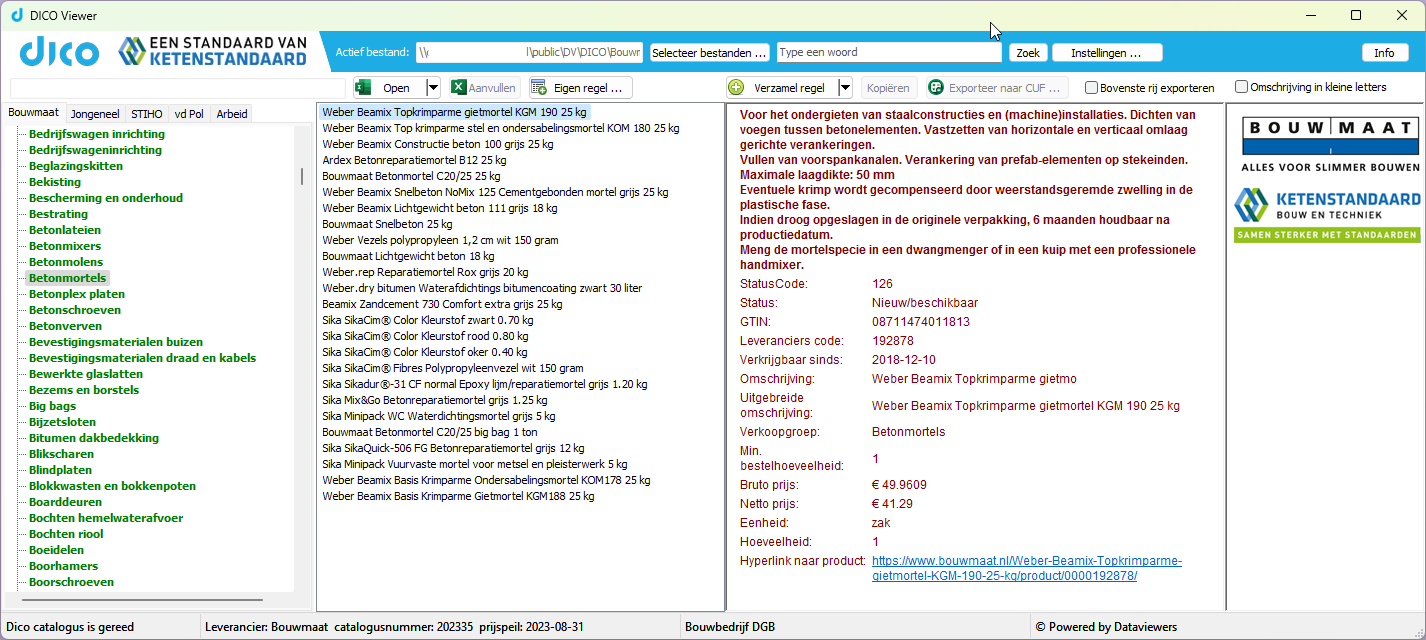Select Bekisting category

click(x=55, y=182)
